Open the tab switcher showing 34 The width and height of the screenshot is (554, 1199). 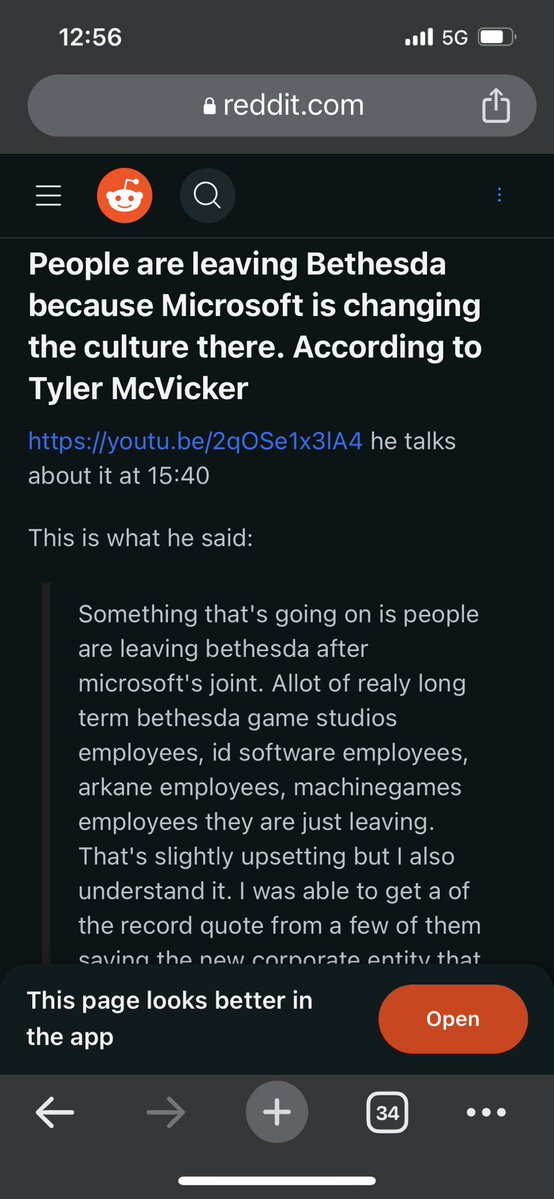coord(387,1113)
